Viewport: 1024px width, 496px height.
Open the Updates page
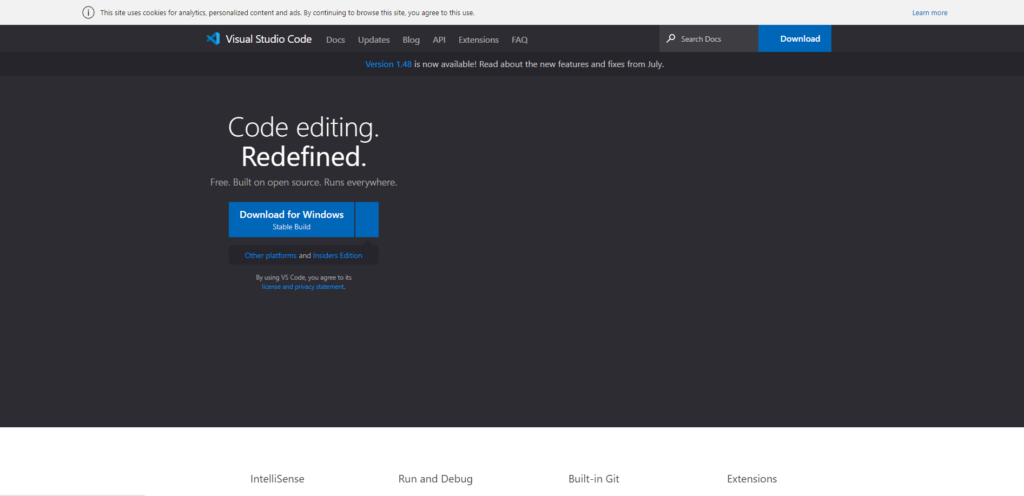click(x=374, y=40)
